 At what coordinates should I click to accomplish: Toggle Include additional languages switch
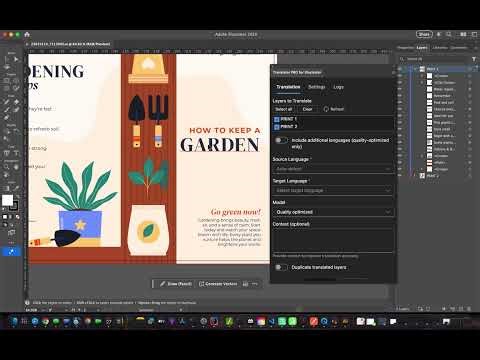[x=281, y=140]
